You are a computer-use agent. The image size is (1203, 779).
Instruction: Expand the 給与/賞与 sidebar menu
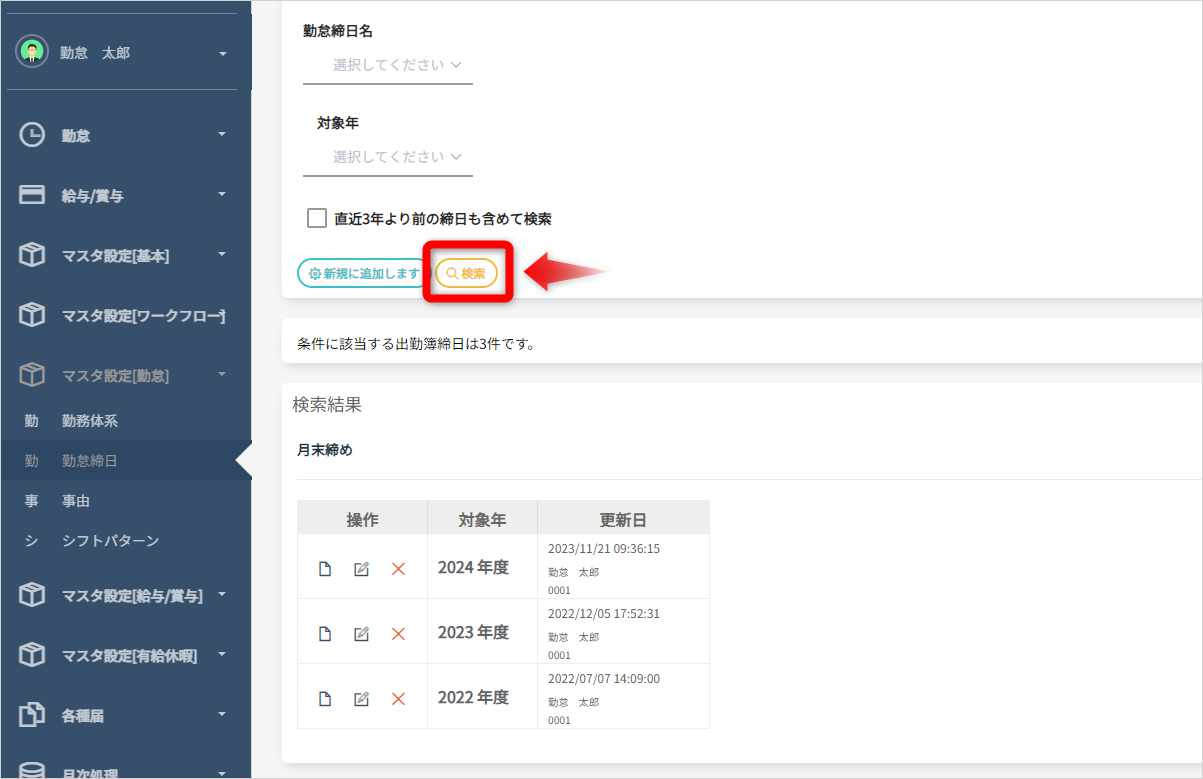point(125,195)
